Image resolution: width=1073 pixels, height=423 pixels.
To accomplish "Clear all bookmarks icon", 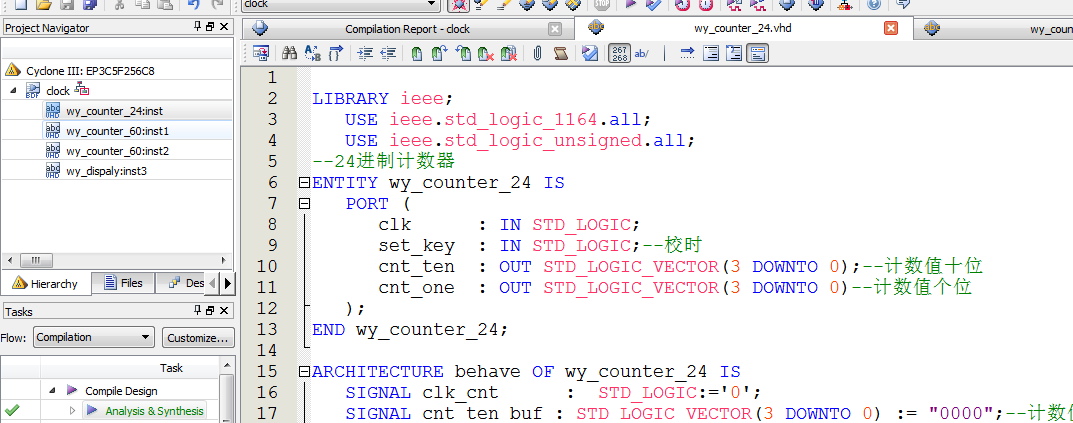I will 508,53.
